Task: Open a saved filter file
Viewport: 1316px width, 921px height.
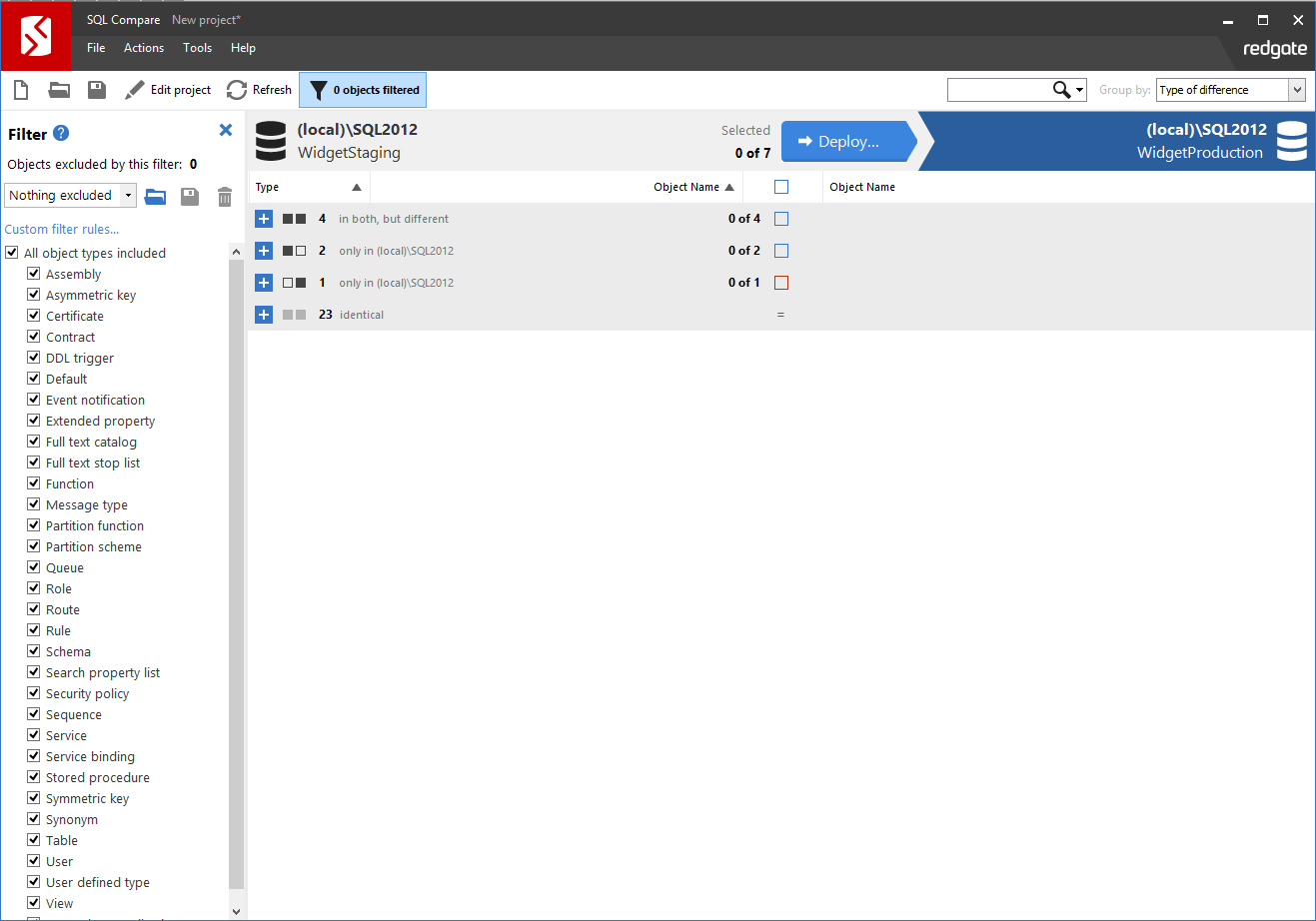Action: (155, 197)
